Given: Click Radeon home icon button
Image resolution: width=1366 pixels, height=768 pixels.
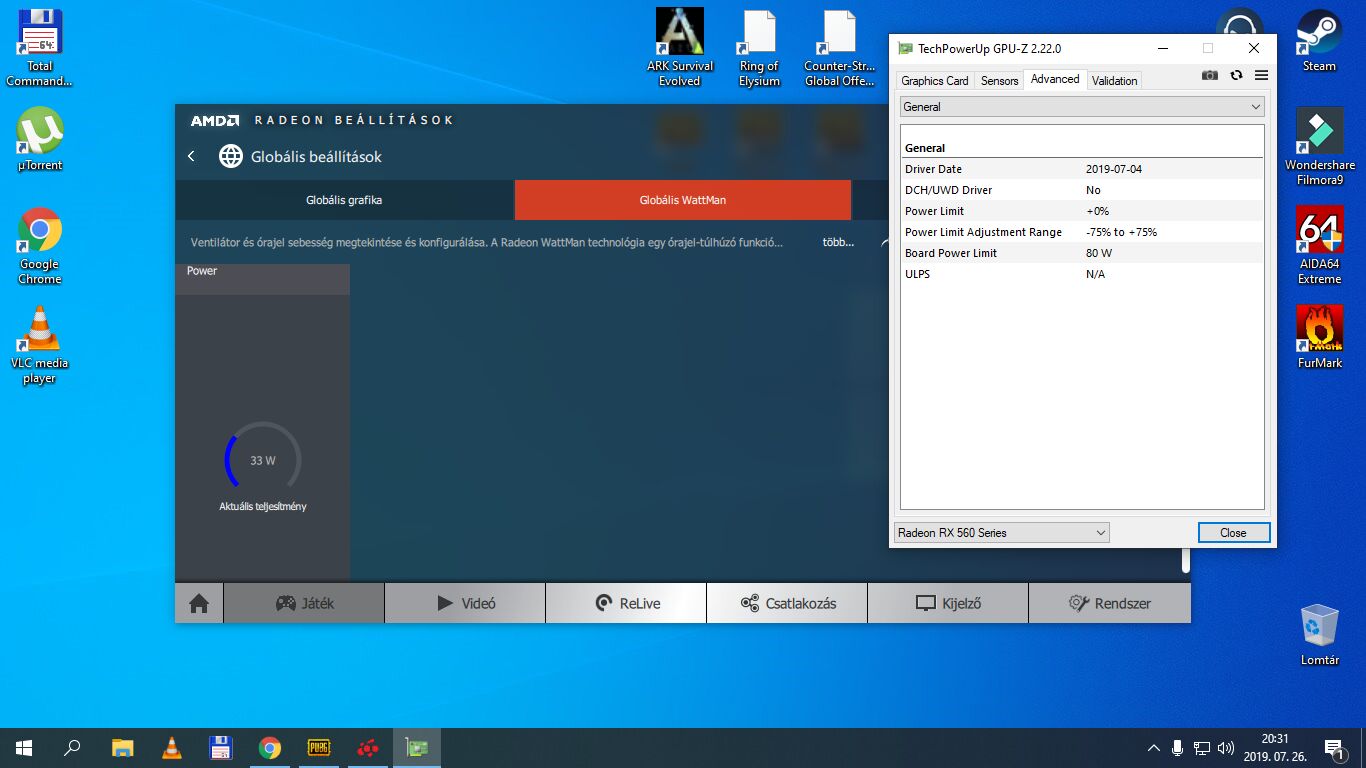Looking at the screenshot, I should pos(199,603).
